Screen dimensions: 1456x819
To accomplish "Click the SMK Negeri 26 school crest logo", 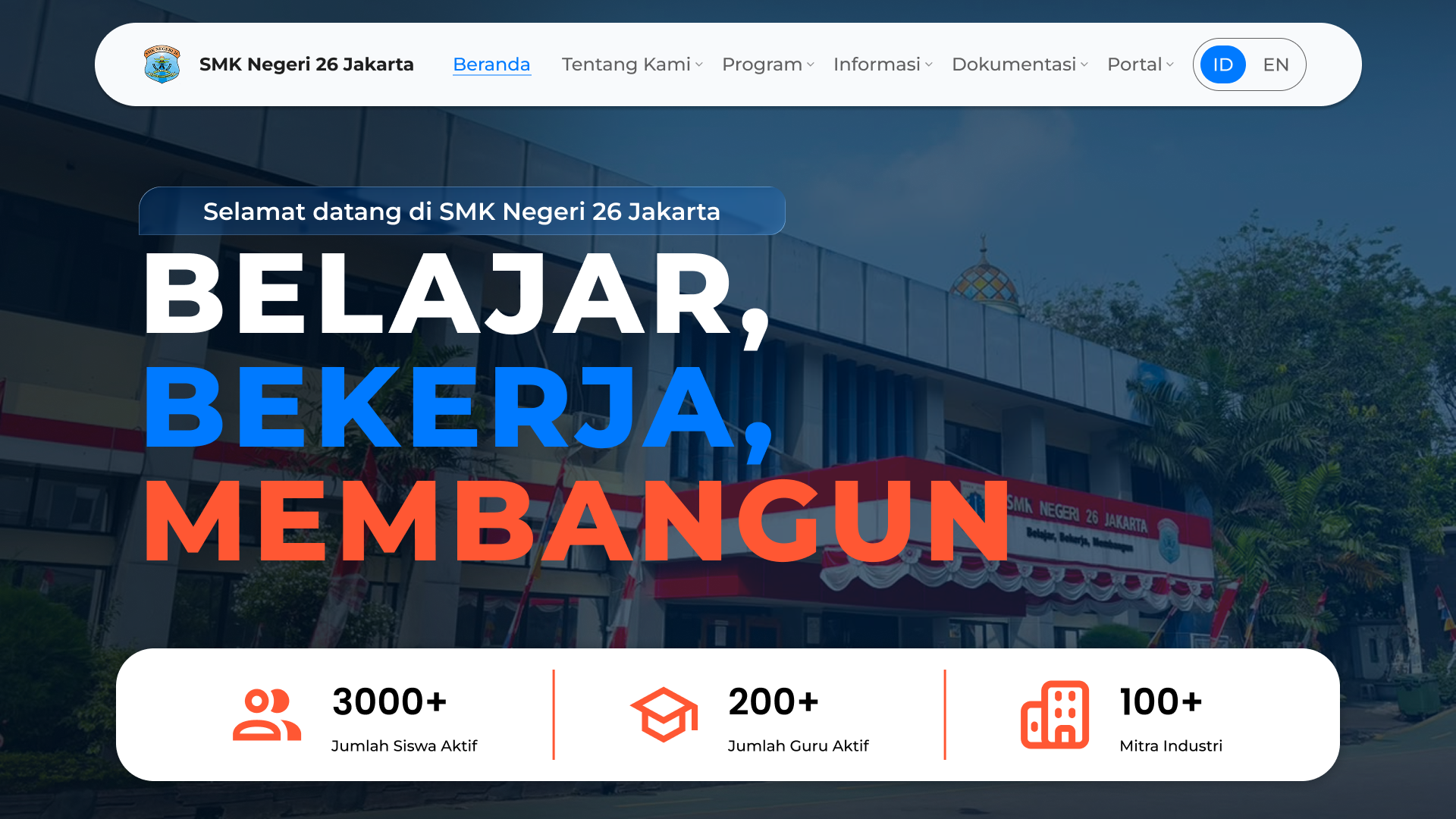I will coord(162,64).
